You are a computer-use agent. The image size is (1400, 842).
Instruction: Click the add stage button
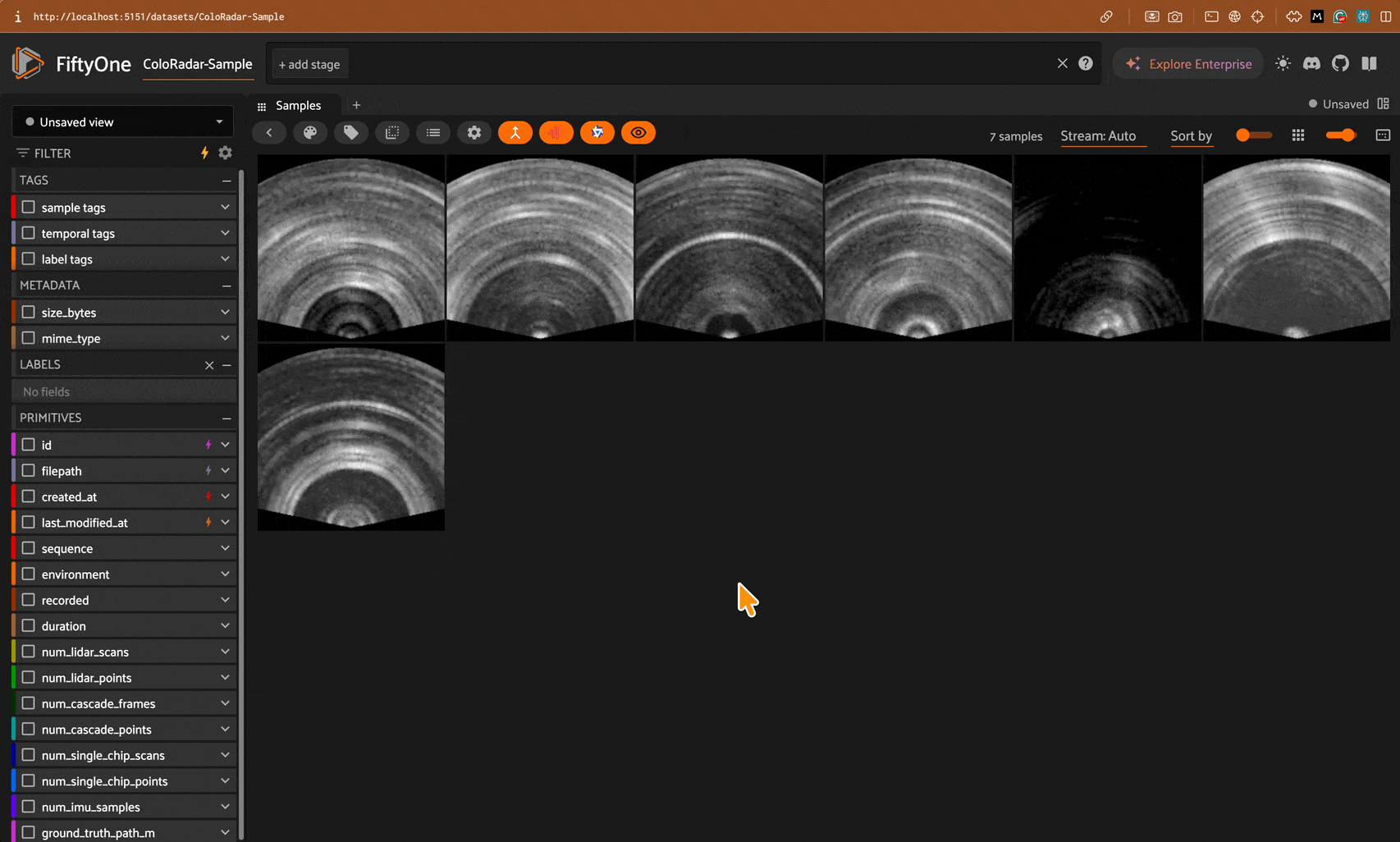click(309, 64)
